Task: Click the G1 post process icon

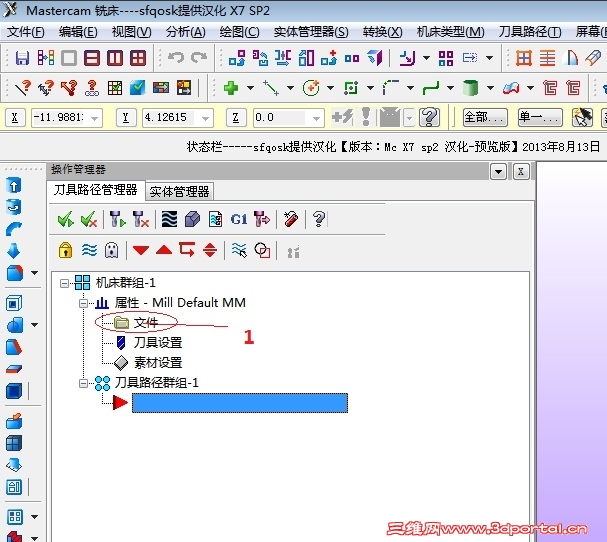Action: tap(238, 220)
